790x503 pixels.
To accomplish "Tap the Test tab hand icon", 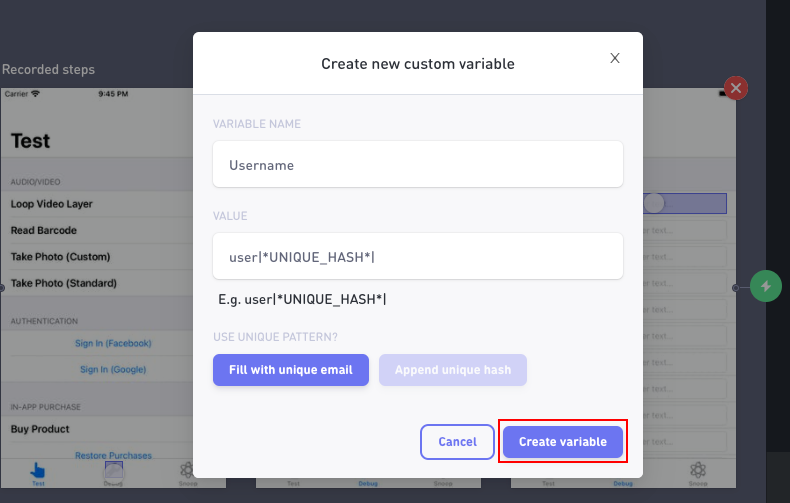I will click(x=38, y=471).
